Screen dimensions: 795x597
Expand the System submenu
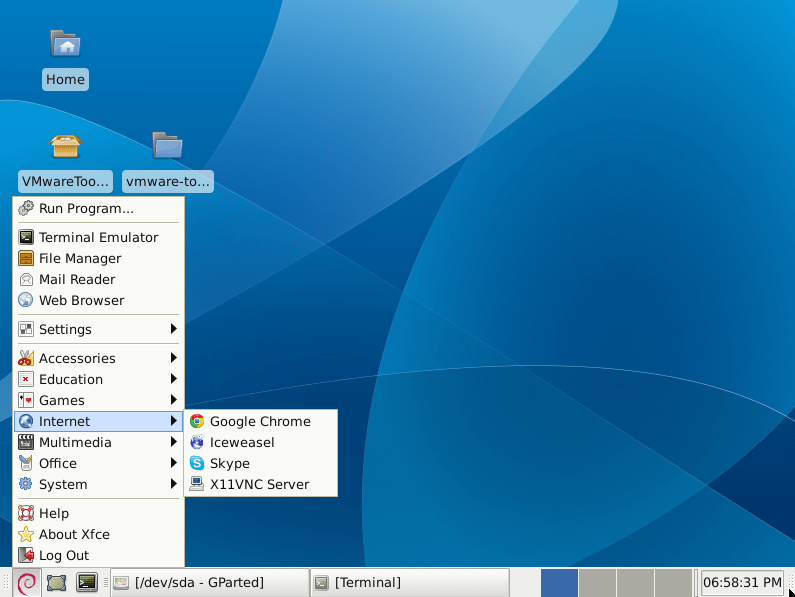pos(98,484)
